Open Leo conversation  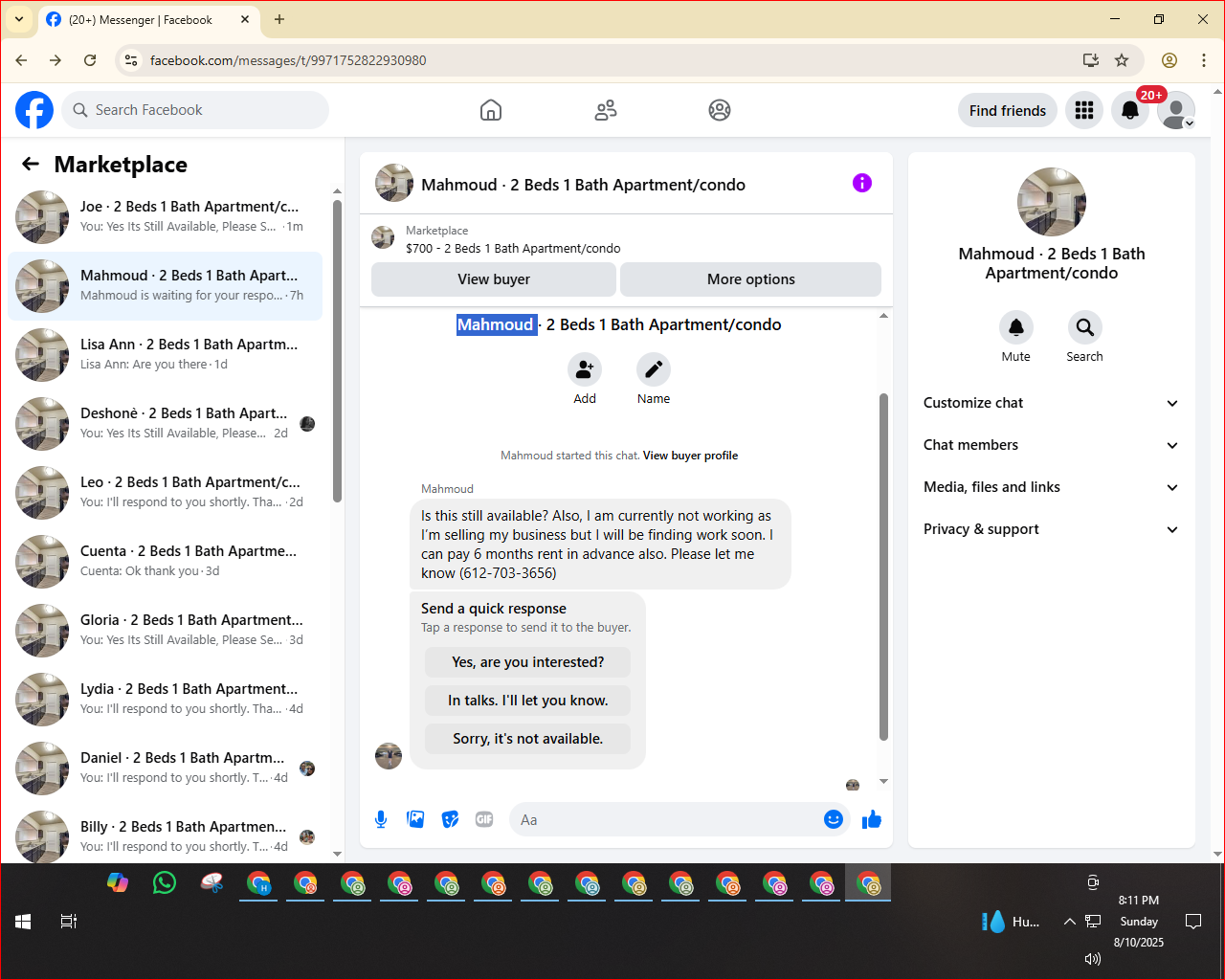(x=165, y=493)
